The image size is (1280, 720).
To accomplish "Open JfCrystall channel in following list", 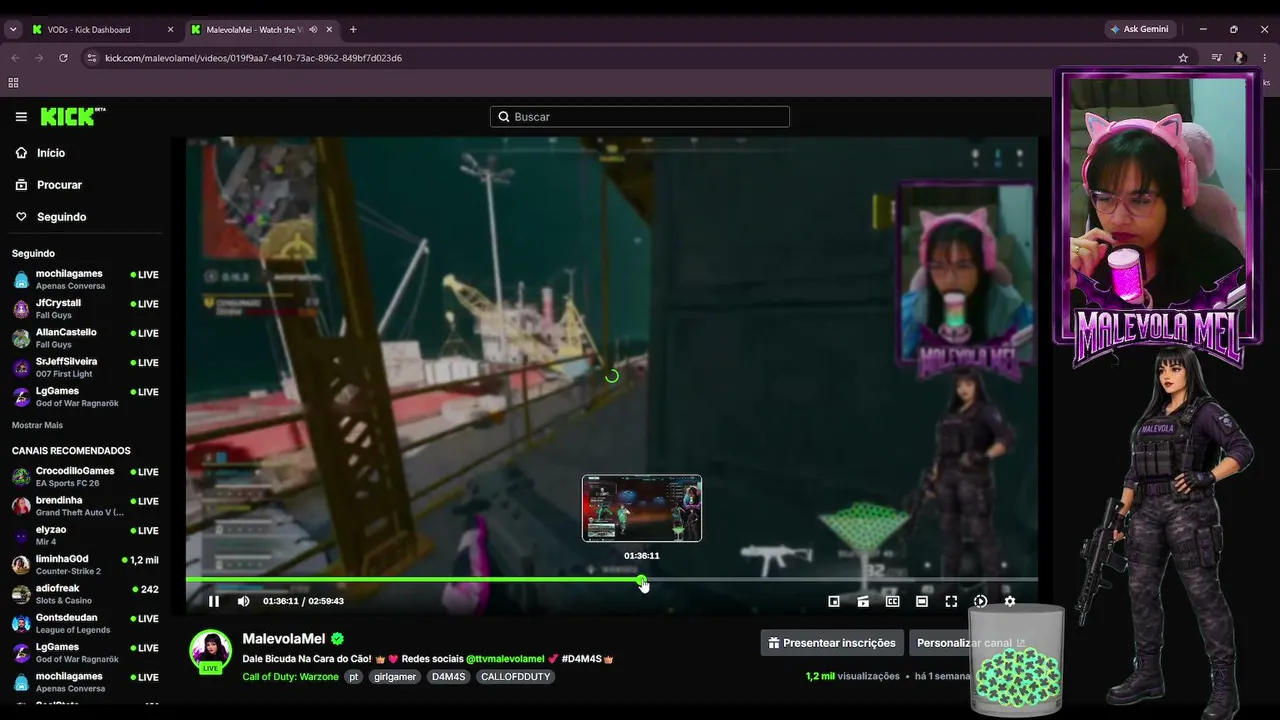I will (x=85, y=309).
